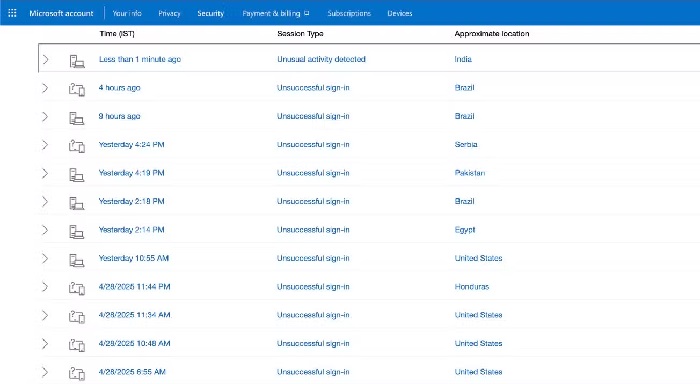This screenshot has width=700, height=384.
Task: Click 'Brazil' in the 4 hours ago row
Action: coord(464,88)
